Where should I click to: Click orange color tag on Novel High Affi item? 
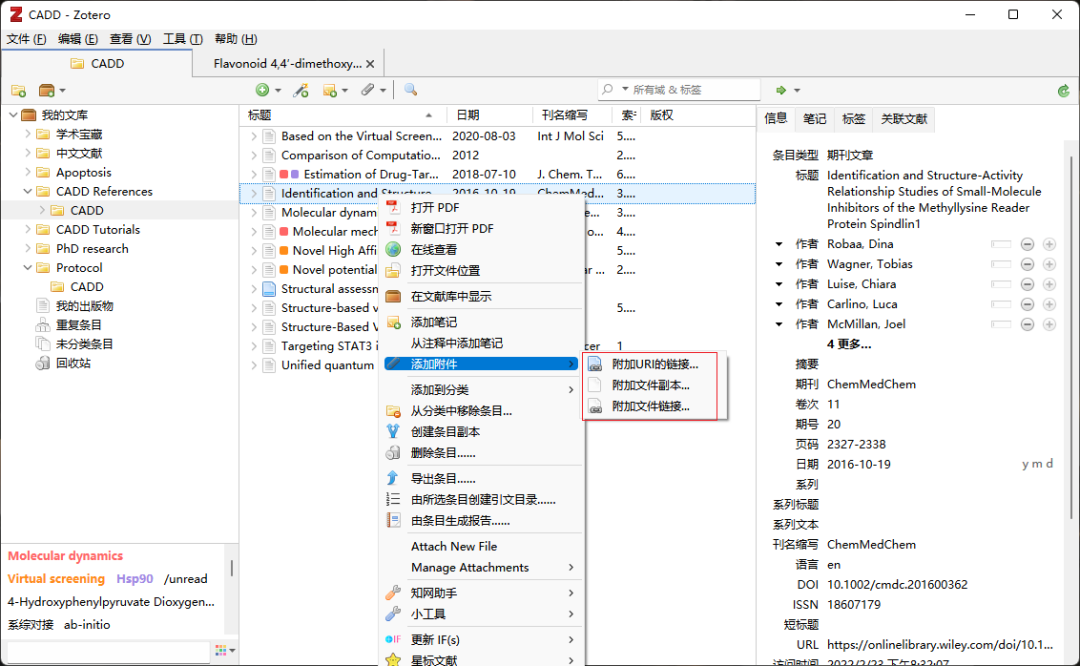(284, 251)
